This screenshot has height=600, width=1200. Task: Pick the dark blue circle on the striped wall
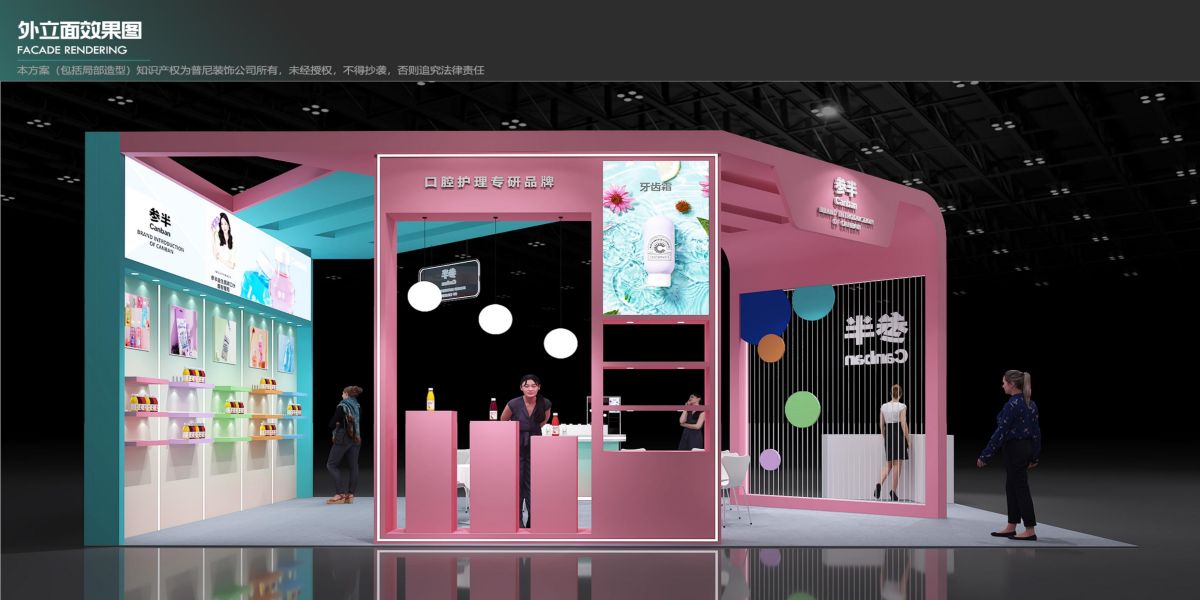click(x=765, y=312)
